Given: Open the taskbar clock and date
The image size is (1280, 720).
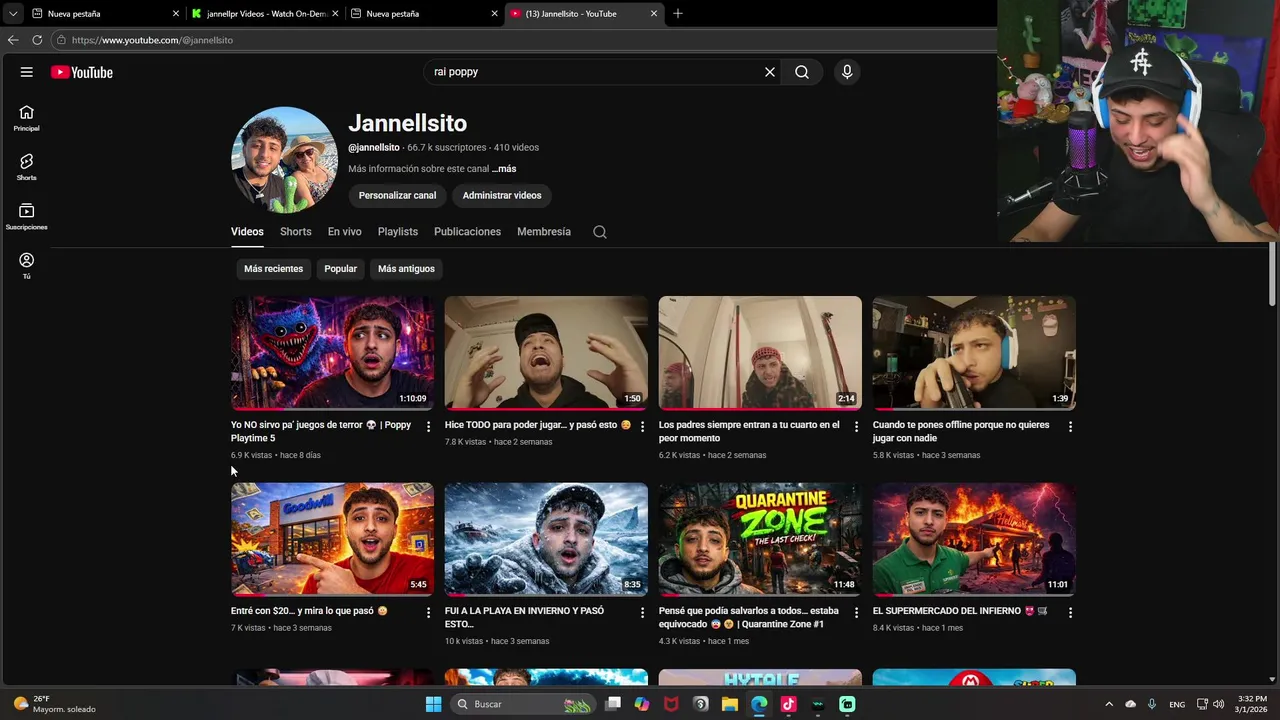Looking at the screenshot, I should pyautogui.click(x=1252, y=704).
